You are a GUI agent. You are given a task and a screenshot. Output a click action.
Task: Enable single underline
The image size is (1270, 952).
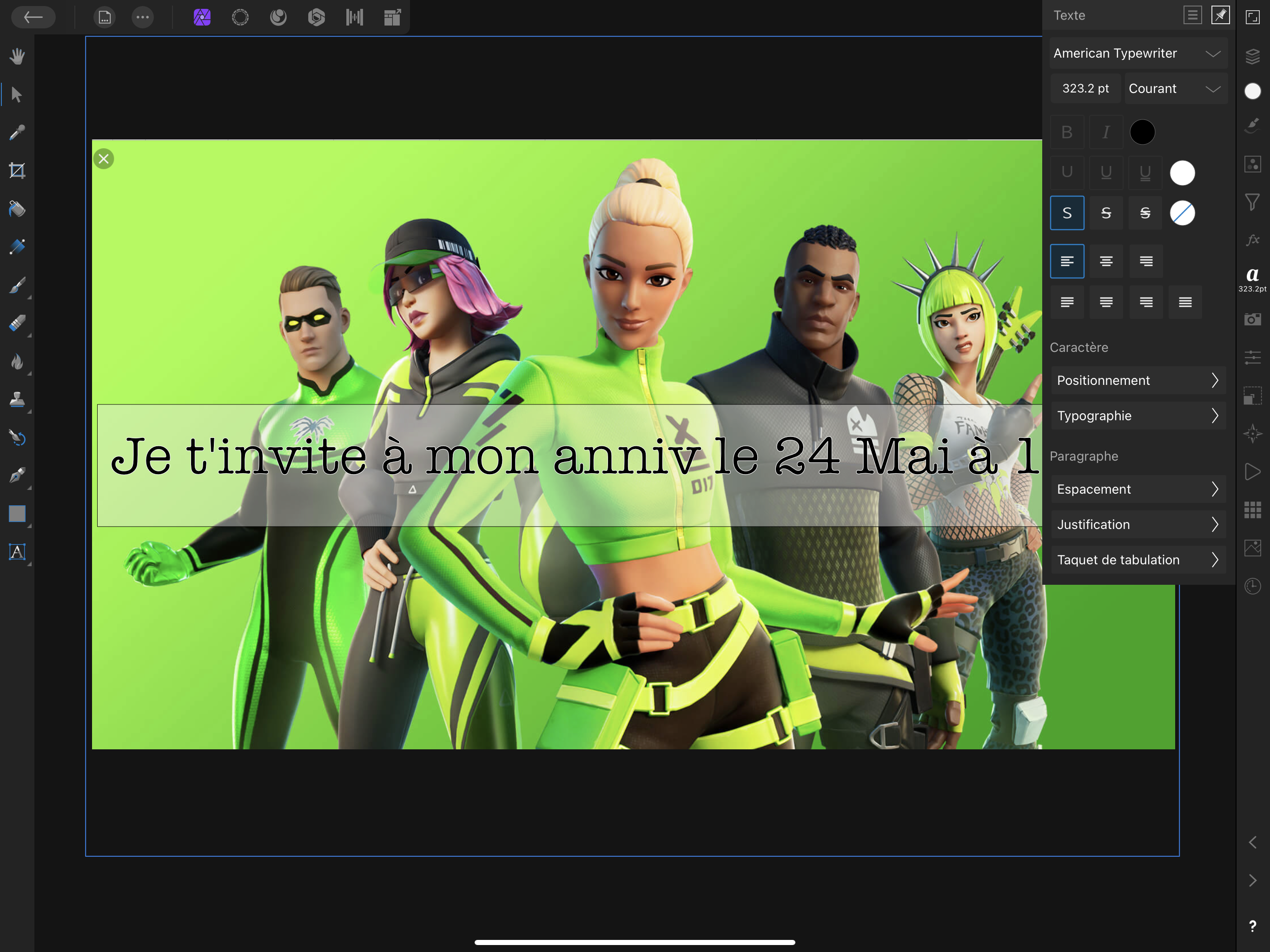click(x=1106, y=172)
